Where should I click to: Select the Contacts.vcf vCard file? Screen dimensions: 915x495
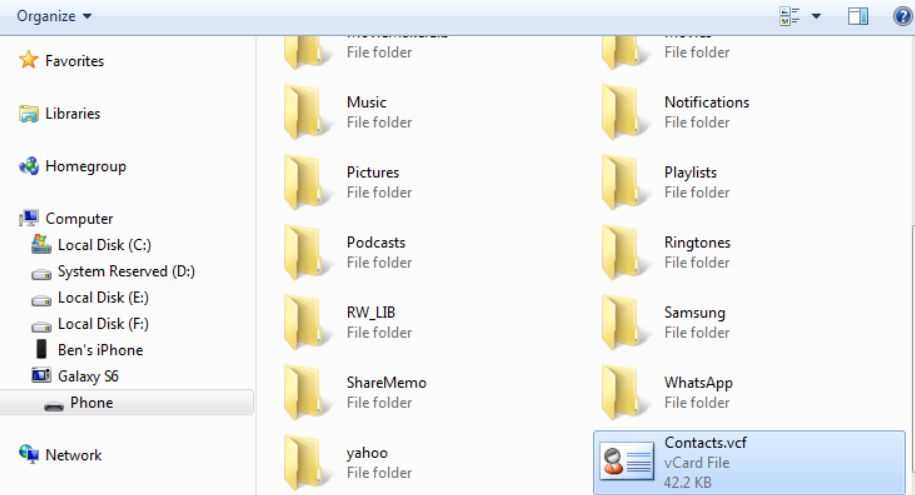tap(748, 463)
